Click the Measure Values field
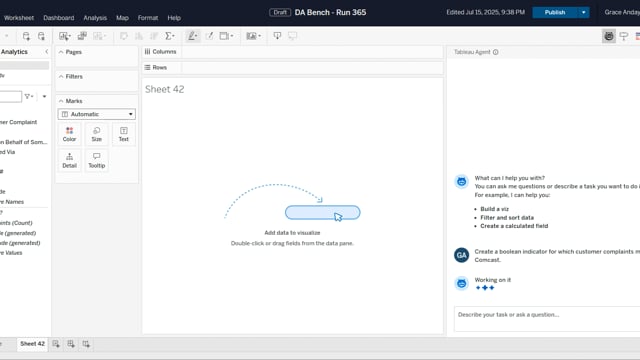The height and width of the screenshot is (360, 640). click(x=11, y=253)
